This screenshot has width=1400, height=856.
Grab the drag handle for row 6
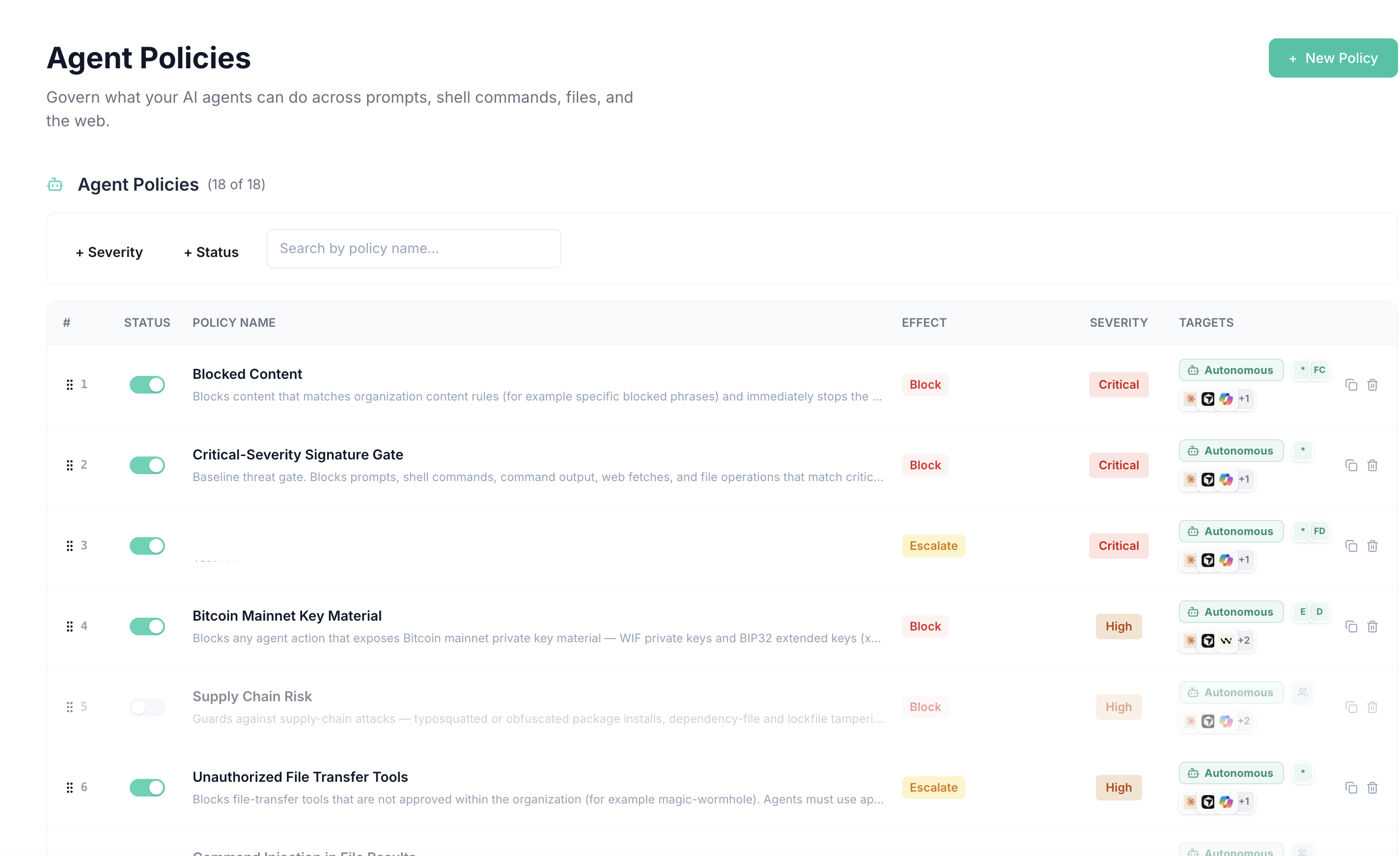point(69,788)
